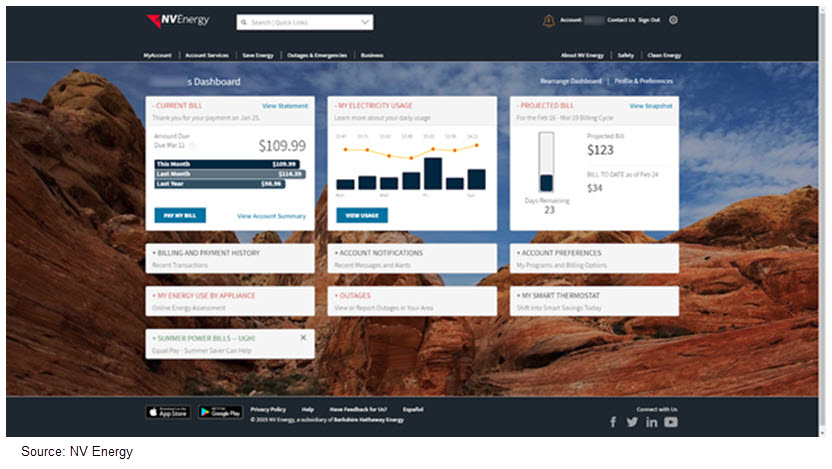Click Rearrange Dashboard link
The height and width of the screenshot is (469, 832).
click(x=571, y=81)
